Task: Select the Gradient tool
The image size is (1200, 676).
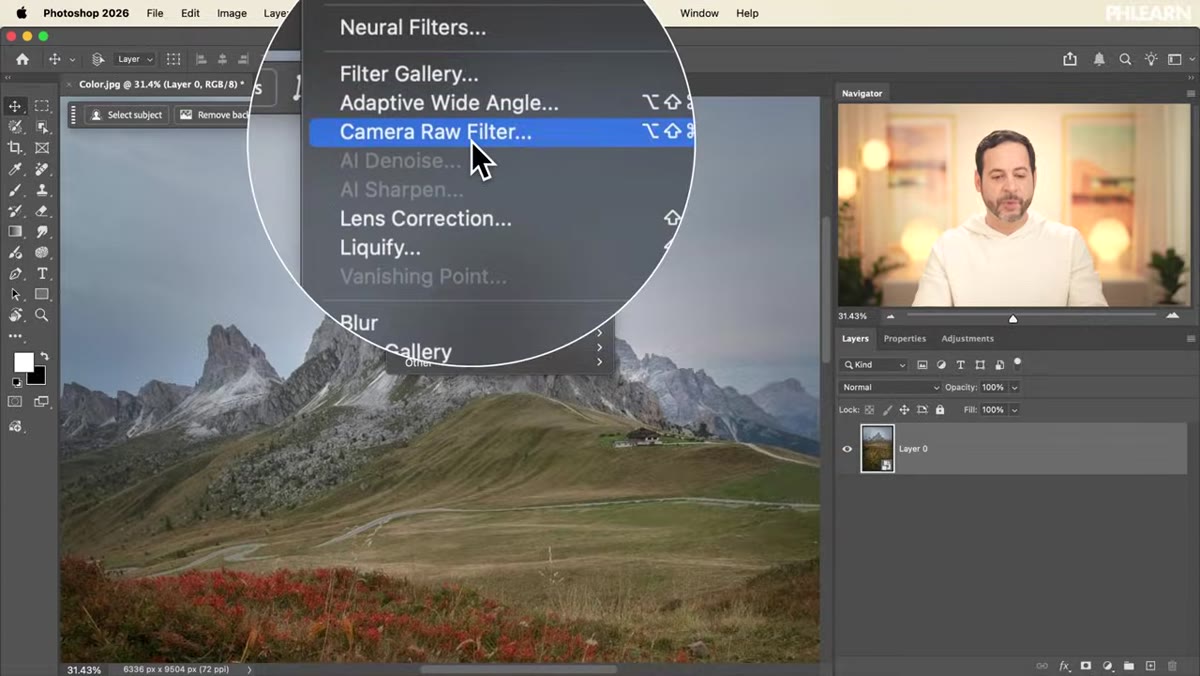Action: [x=15, y=232]
